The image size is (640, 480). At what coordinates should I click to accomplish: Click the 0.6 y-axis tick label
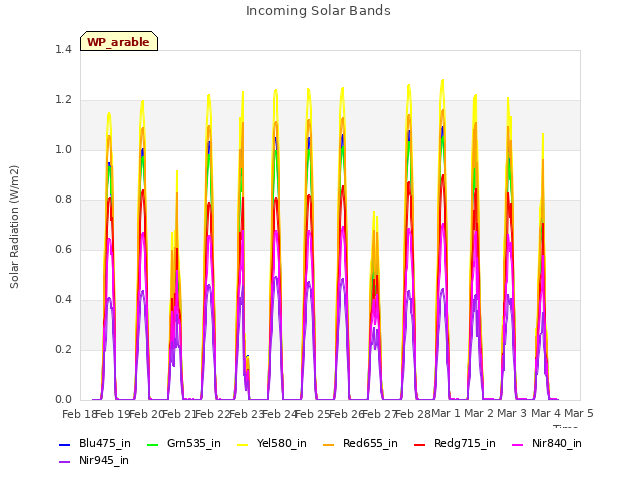click(x=63, y=249)
